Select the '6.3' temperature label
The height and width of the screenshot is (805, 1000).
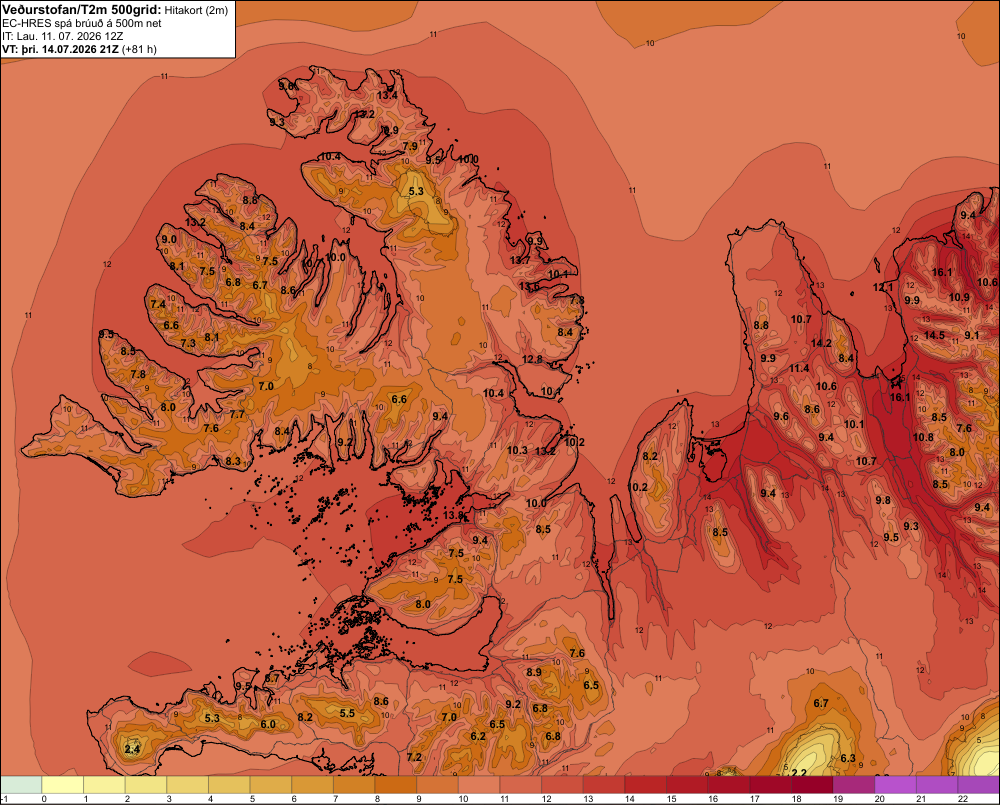pos(848,758)
